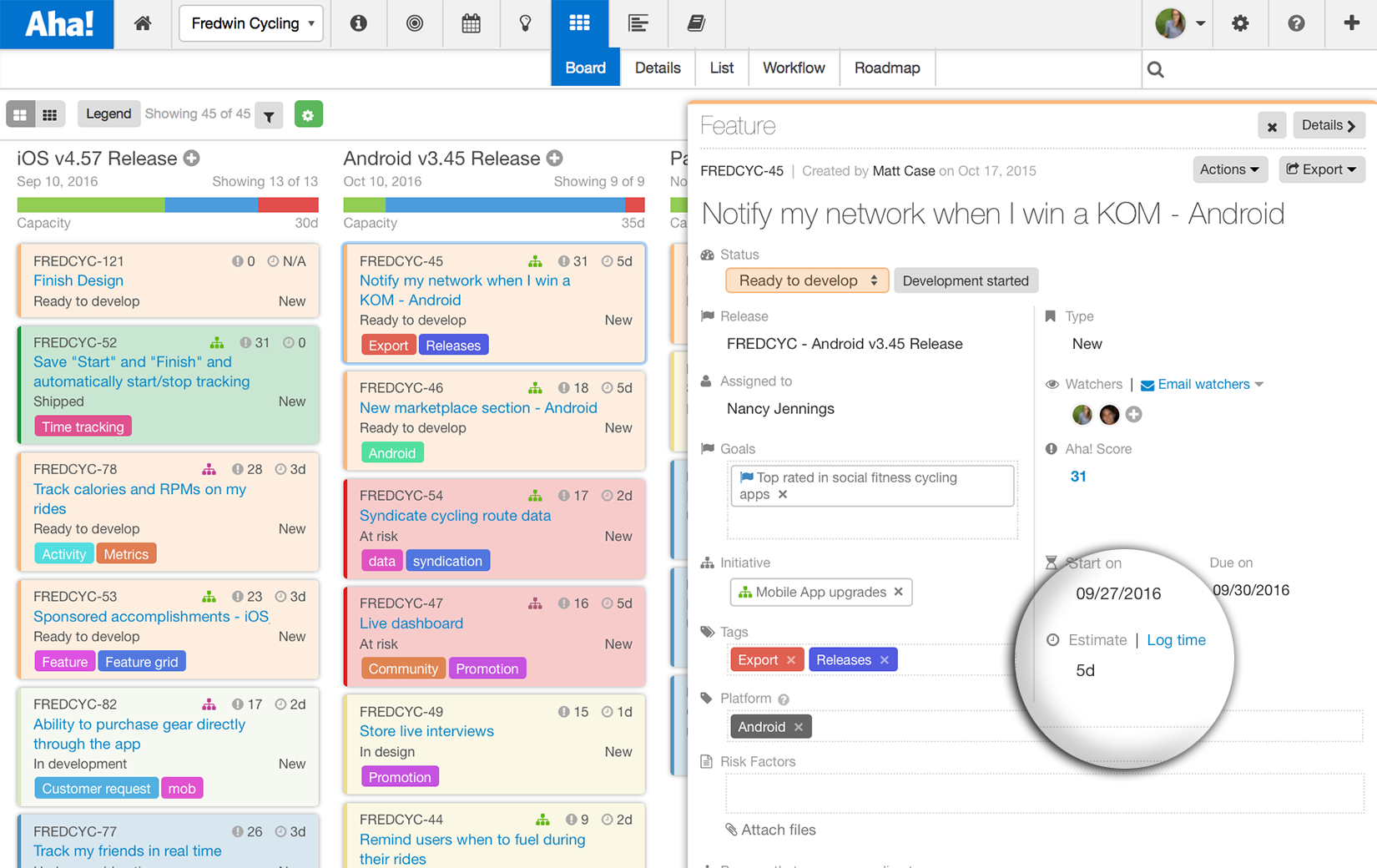Click the syndication tag on FREDCYC-54
This screenshot has height=868, width=1377.
(x=447, y=561)
